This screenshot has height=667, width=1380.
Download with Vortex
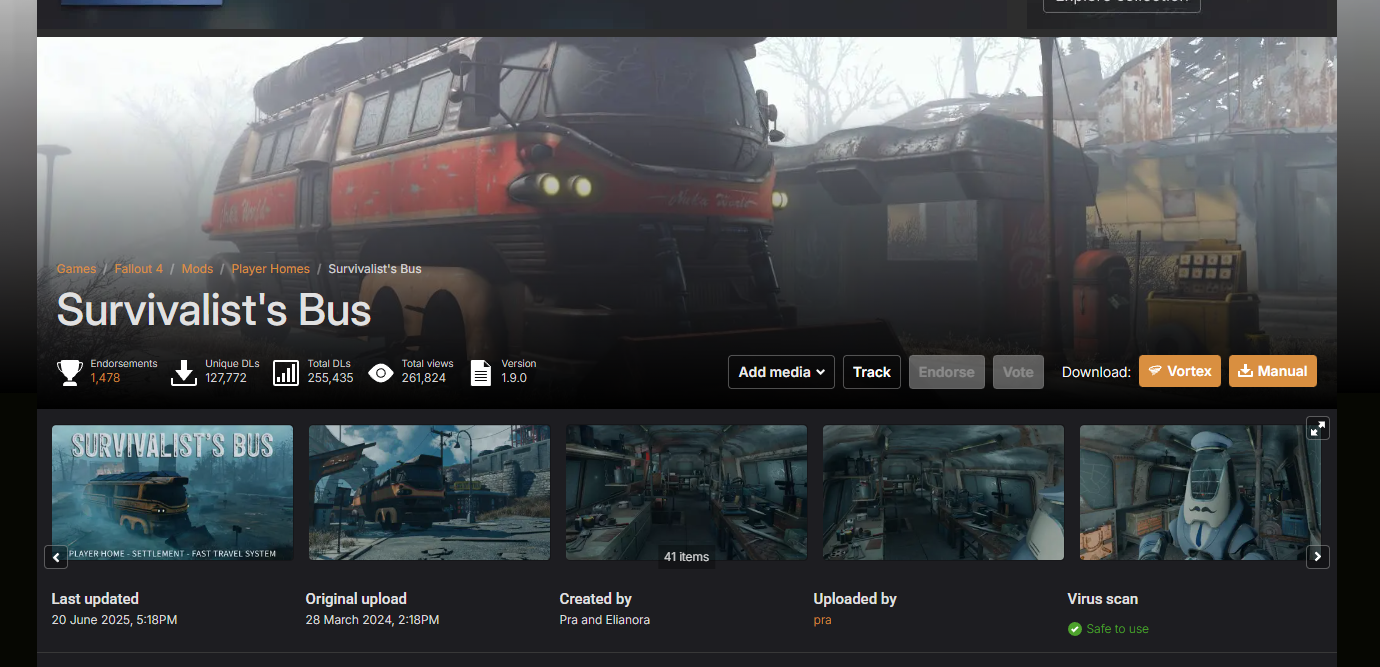pos(1180,371)
